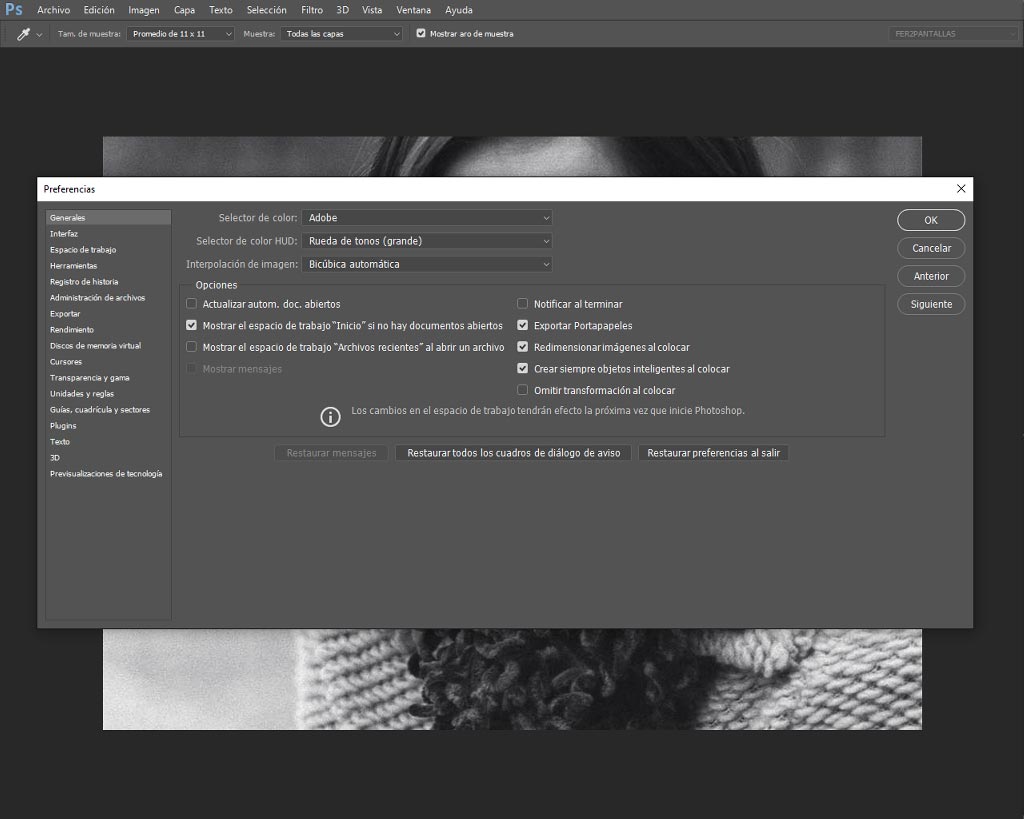This screenshot has width=1024, height=819.
Task: Open Unidades y reglas category
Action: (x=82, y=394)
